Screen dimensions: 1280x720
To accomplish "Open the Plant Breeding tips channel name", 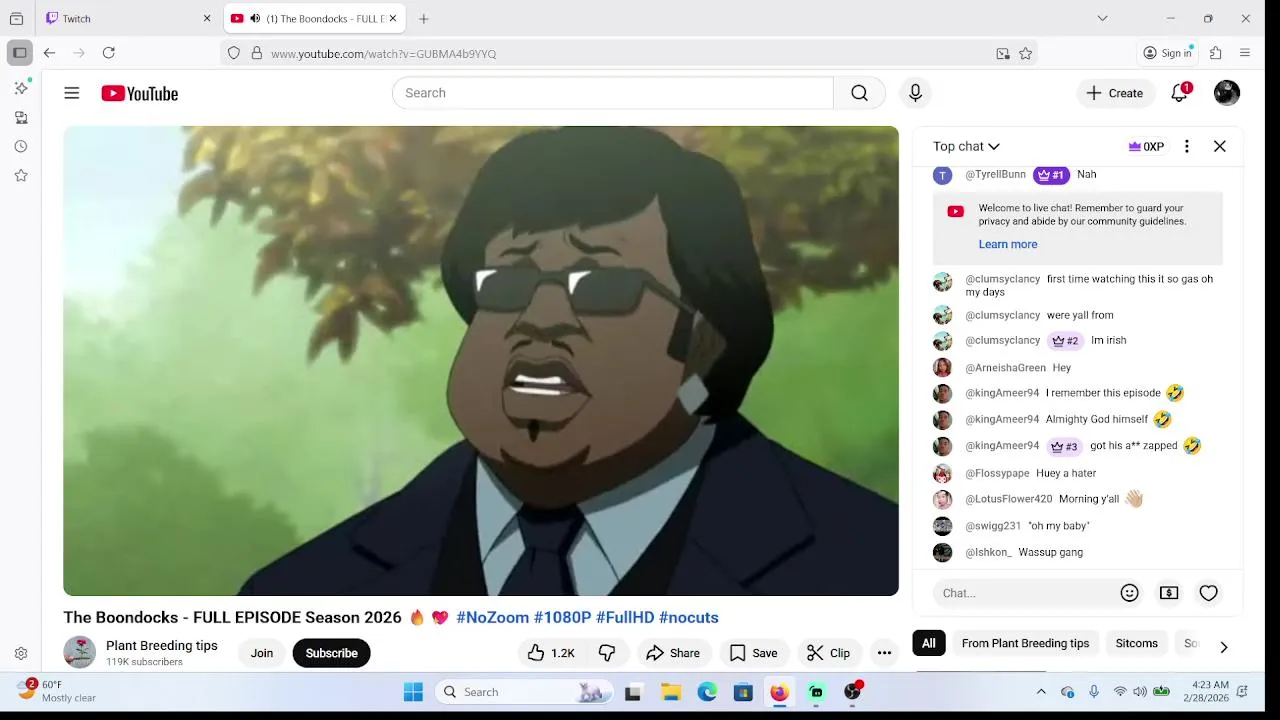I will click(162, 646).
